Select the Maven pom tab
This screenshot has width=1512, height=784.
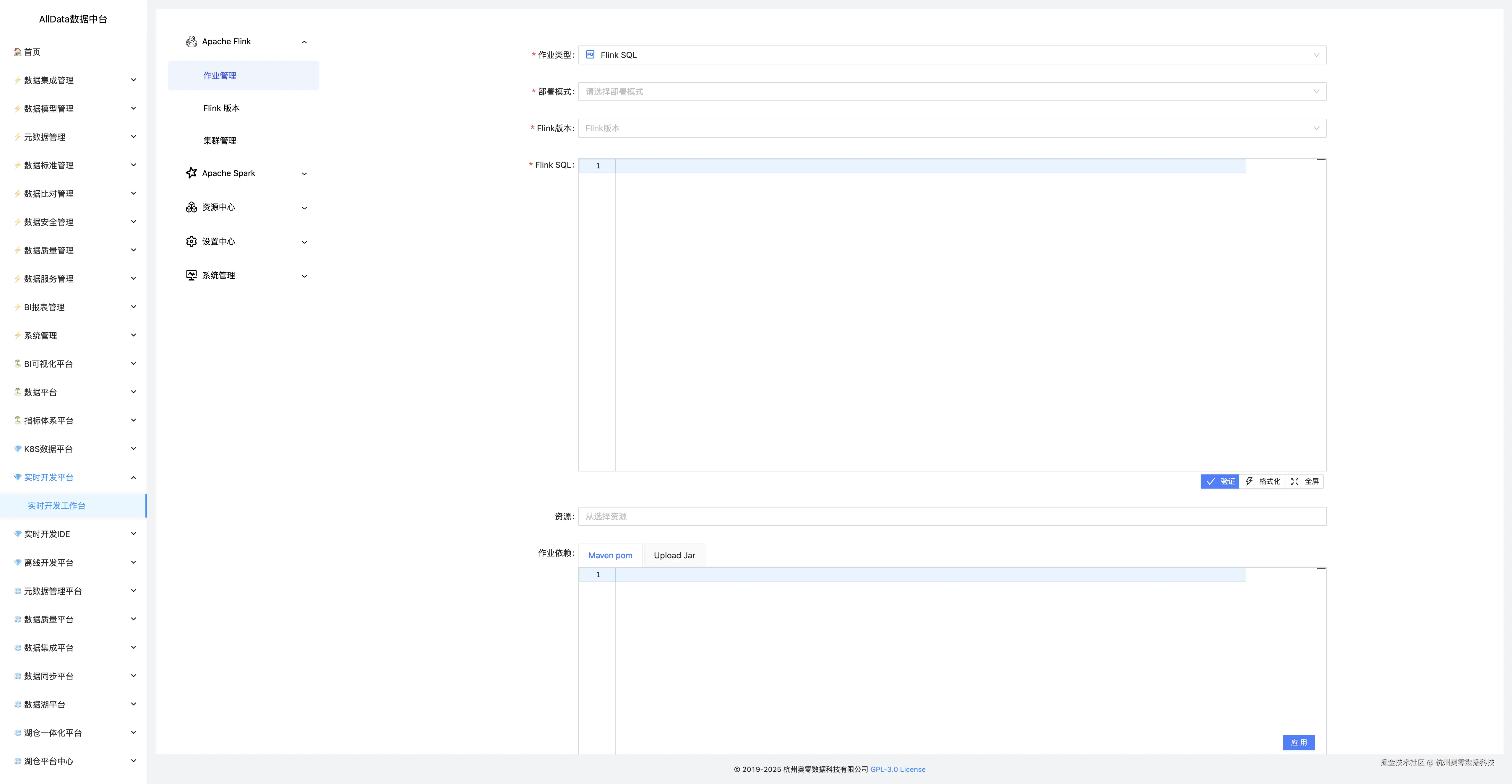[610, 555]
